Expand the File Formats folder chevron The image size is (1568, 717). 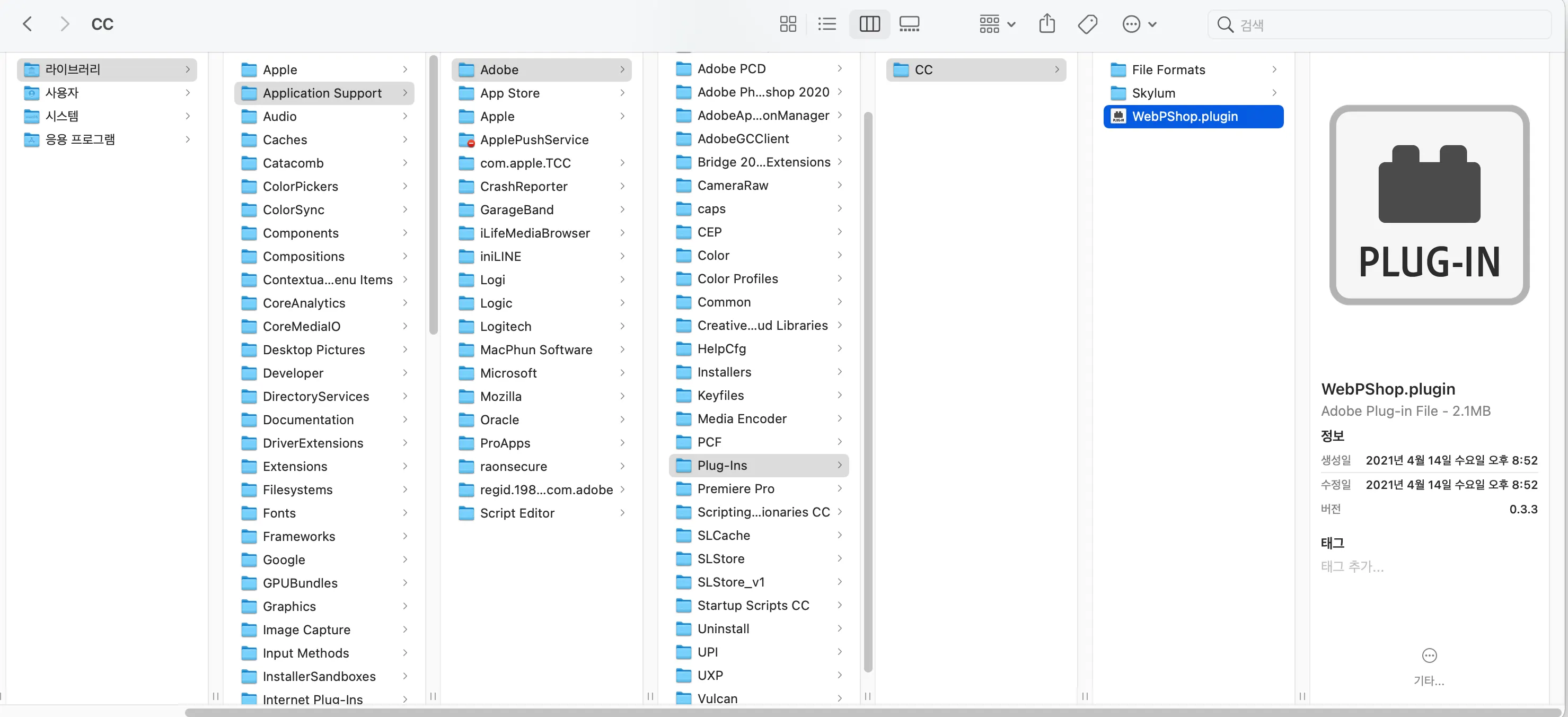coord(1274,69)
